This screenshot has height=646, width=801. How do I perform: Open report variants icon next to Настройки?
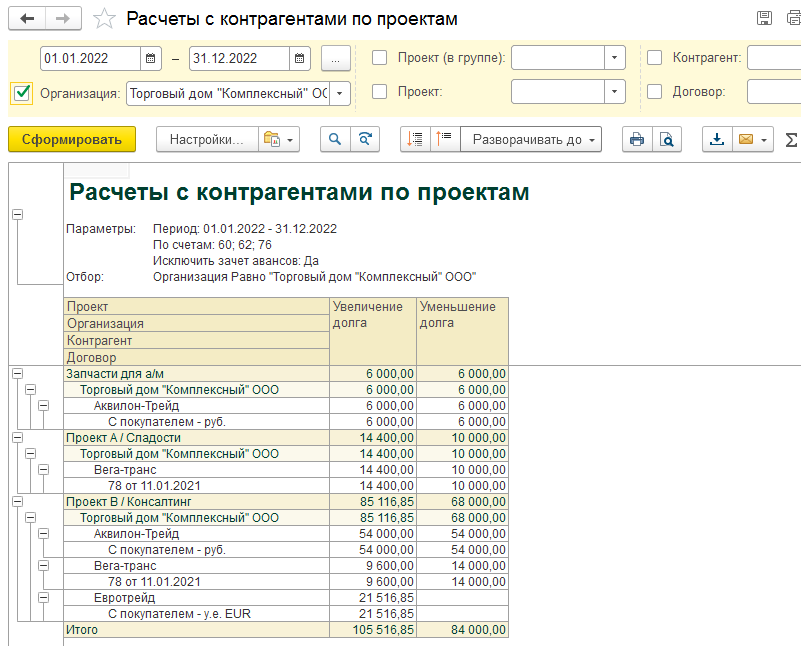coord(272,139)
